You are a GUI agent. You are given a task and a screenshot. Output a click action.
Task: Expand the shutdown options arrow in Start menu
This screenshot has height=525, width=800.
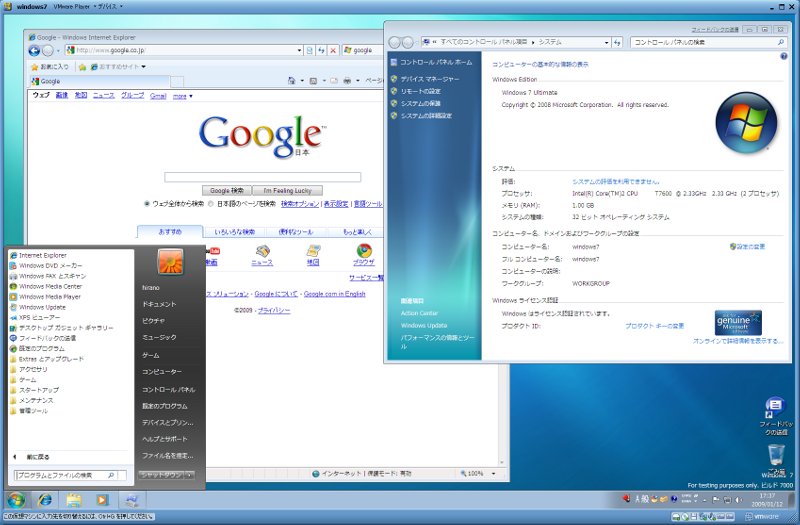pos(189,475)
